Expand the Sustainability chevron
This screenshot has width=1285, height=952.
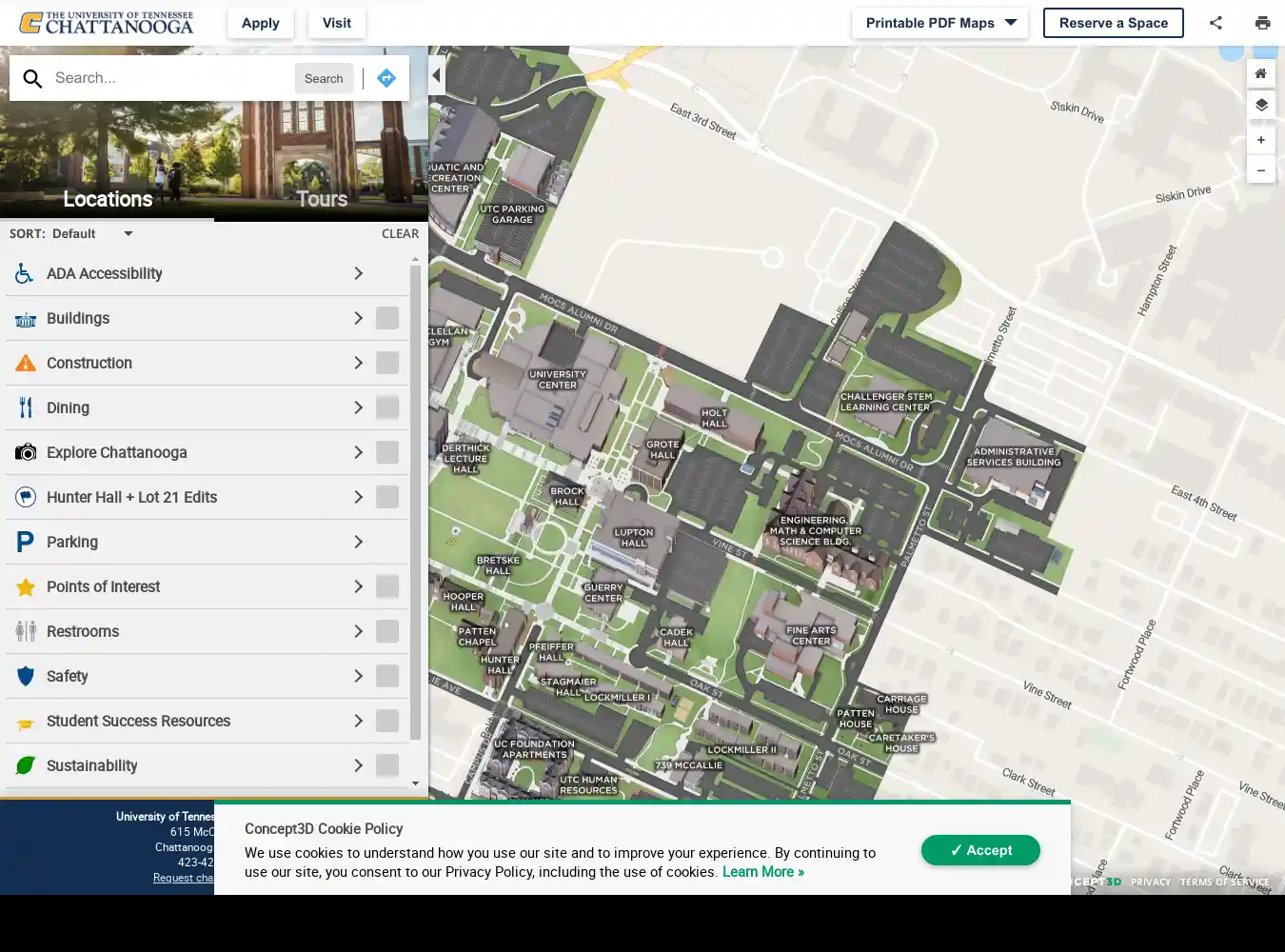click(359, 765)
